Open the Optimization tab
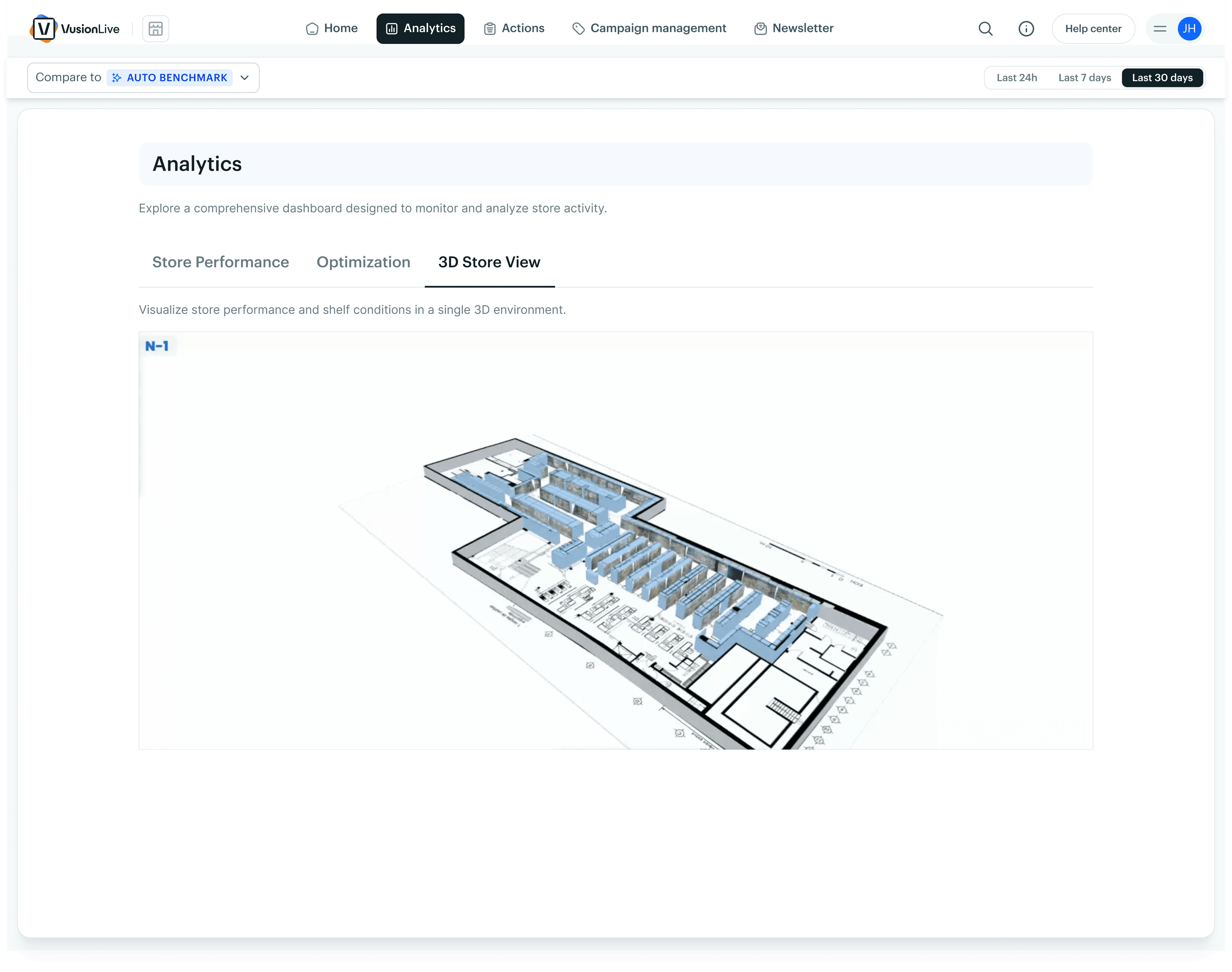This screenshot has width=1232, height=972. [363, 262]
